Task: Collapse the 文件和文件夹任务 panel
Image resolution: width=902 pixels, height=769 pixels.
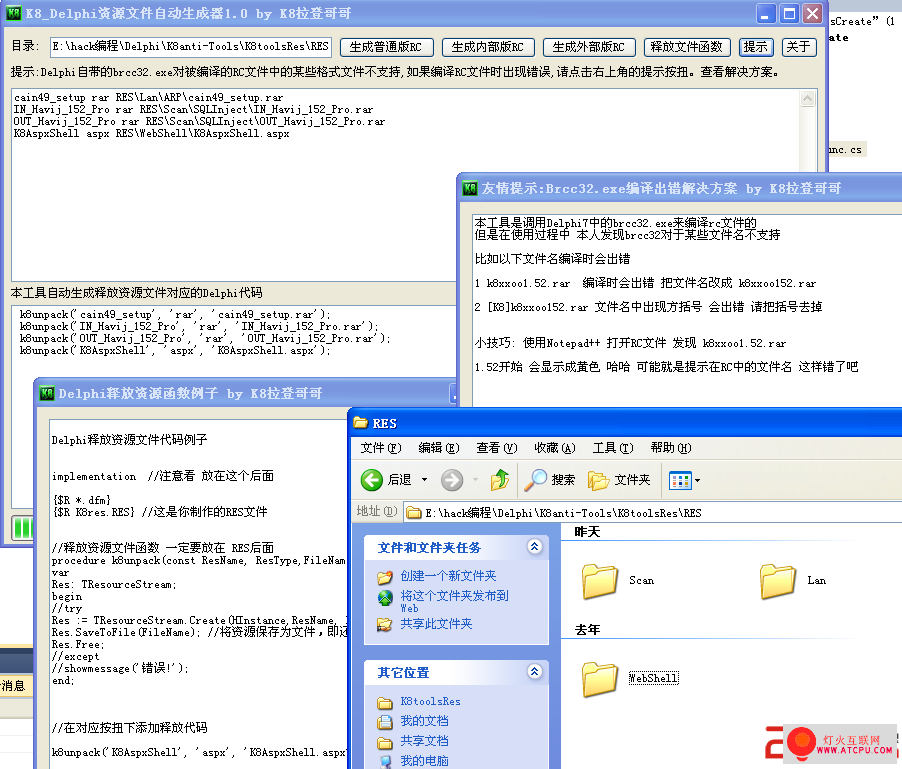Action: pyautogui.click(x=534, y=546)
